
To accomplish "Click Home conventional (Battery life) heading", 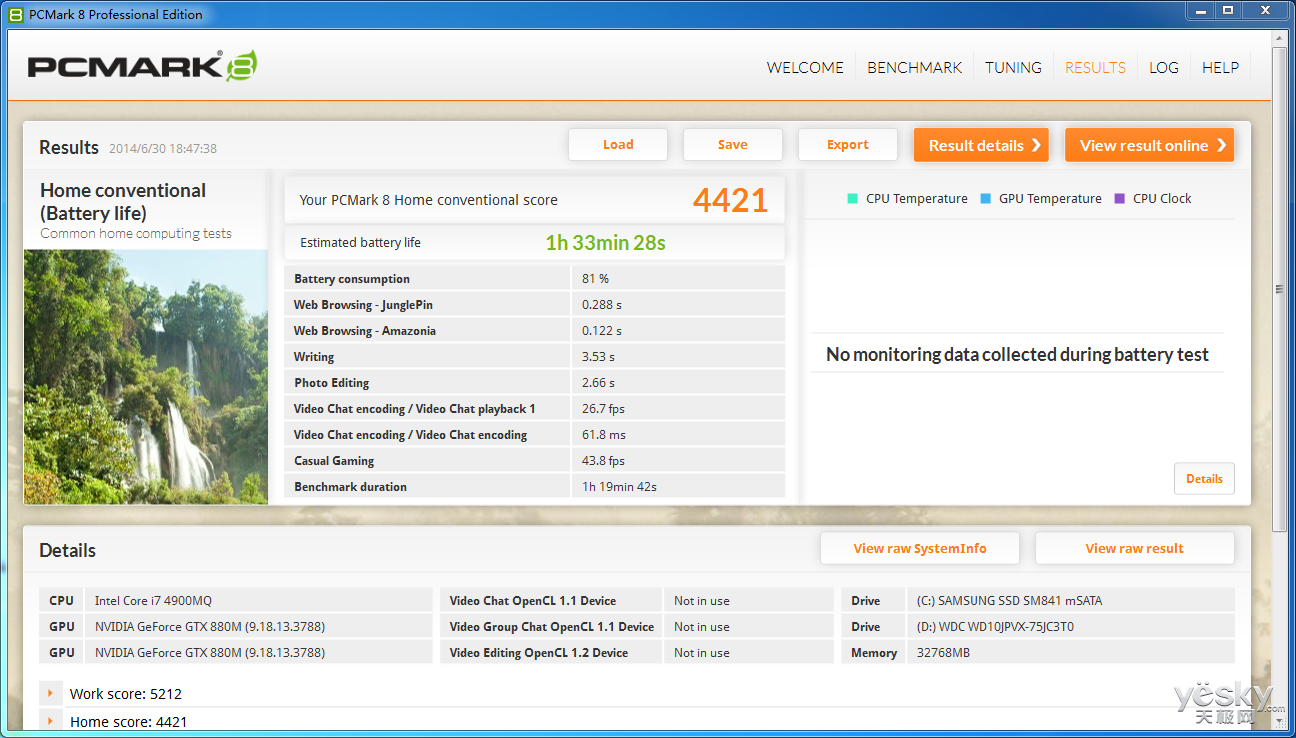I will tap(123, 201).
